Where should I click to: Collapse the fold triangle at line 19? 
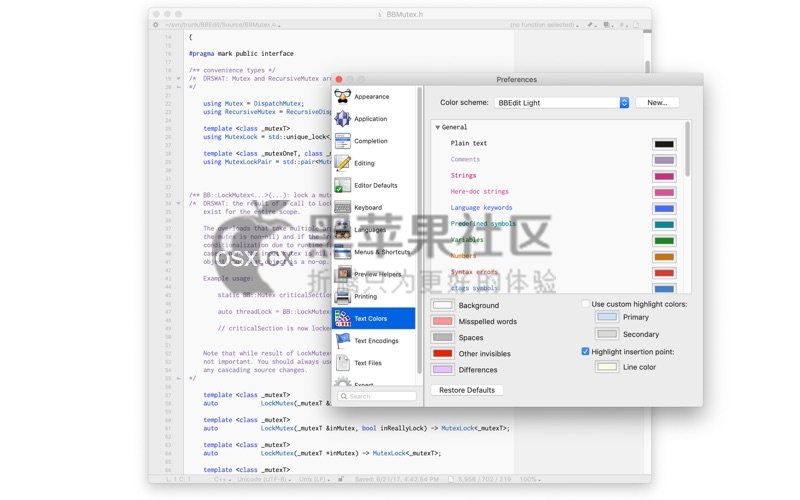click(179, 79)
